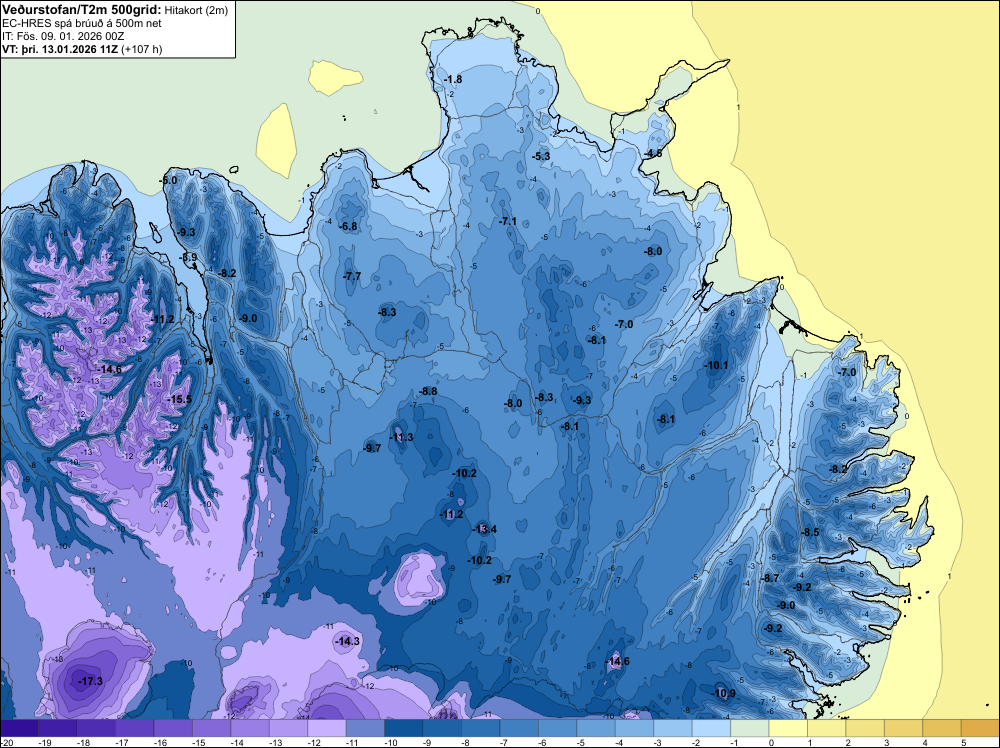Screen dimensions: 1000x748
Task: Click the -5.0 temperature value
Action: [x=168, y=180]
